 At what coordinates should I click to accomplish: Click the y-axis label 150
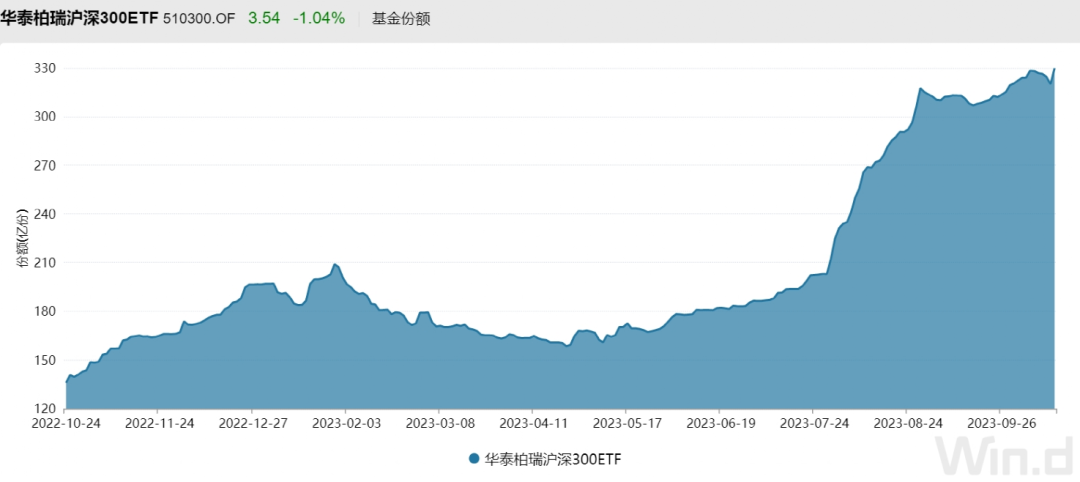point(45,360)
